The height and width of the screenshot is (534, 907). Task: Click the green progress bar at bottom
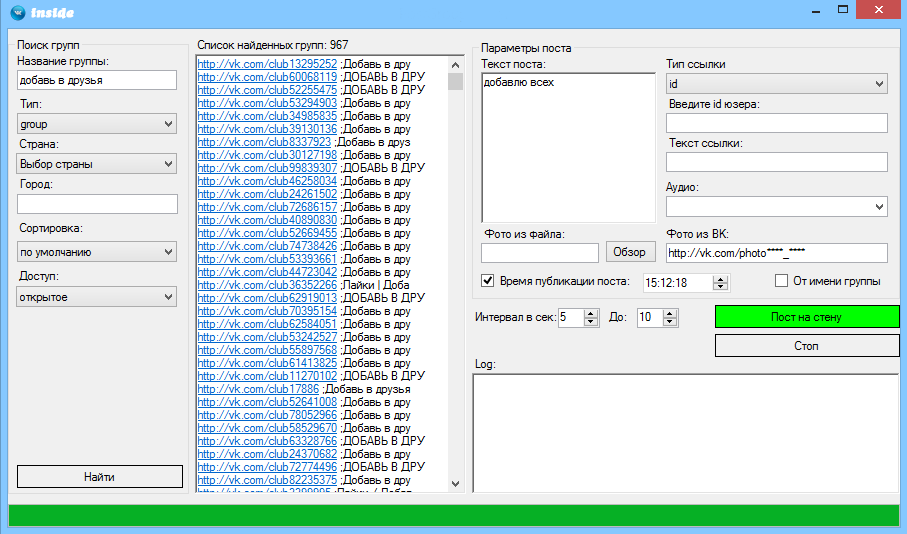click(454, 515)
